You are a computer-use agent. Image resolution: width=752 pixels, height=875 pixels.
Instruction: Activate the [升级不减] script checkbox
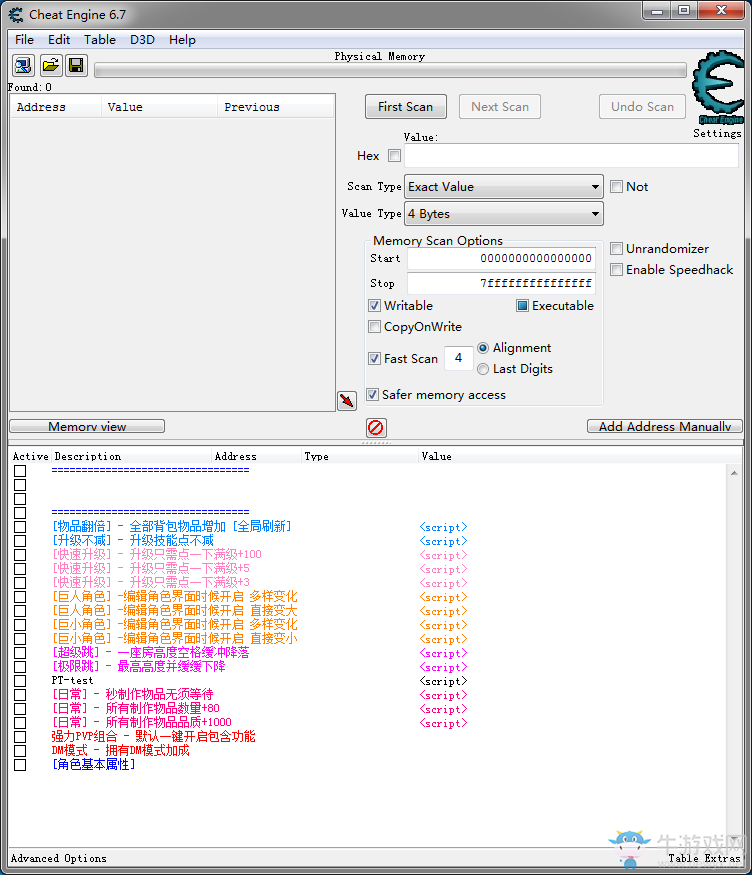point(20,541)
